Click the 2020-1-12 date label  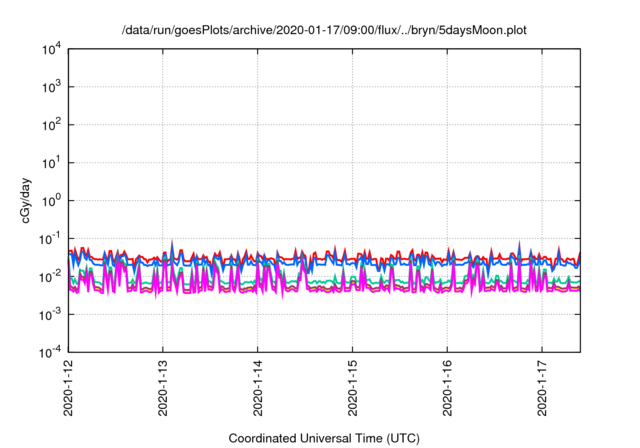click(68, 388)
